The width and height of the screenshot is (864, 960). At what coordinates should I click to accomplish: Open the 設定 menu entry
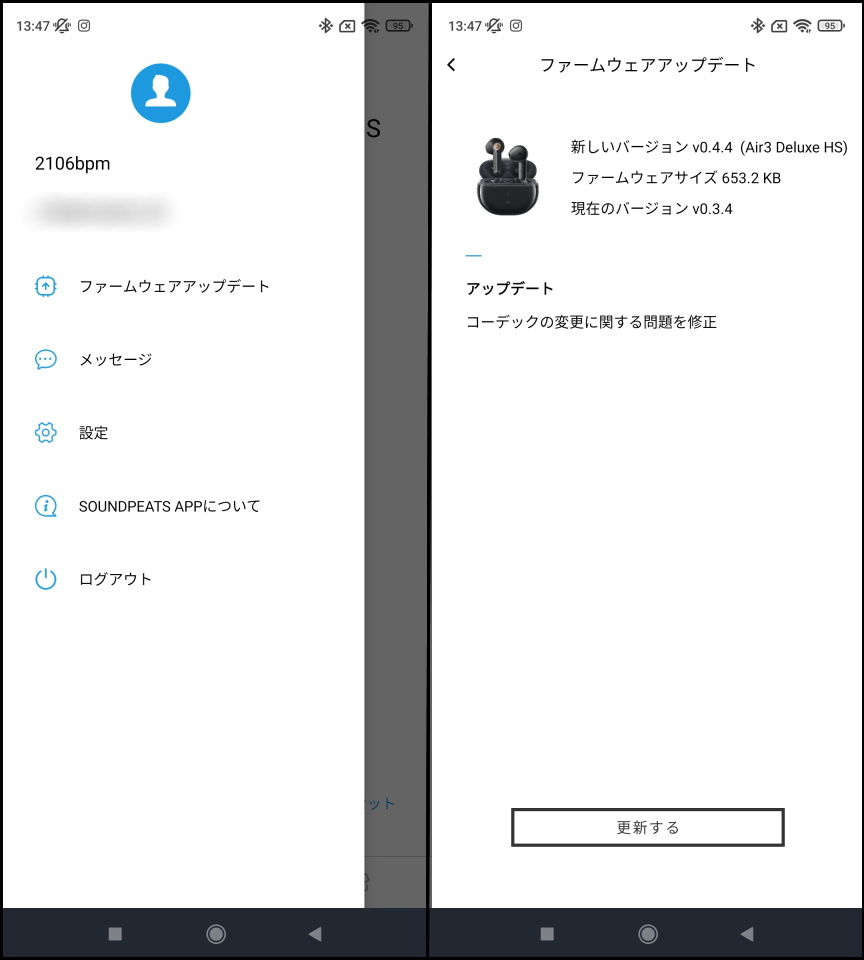click(x=94, y=433)
